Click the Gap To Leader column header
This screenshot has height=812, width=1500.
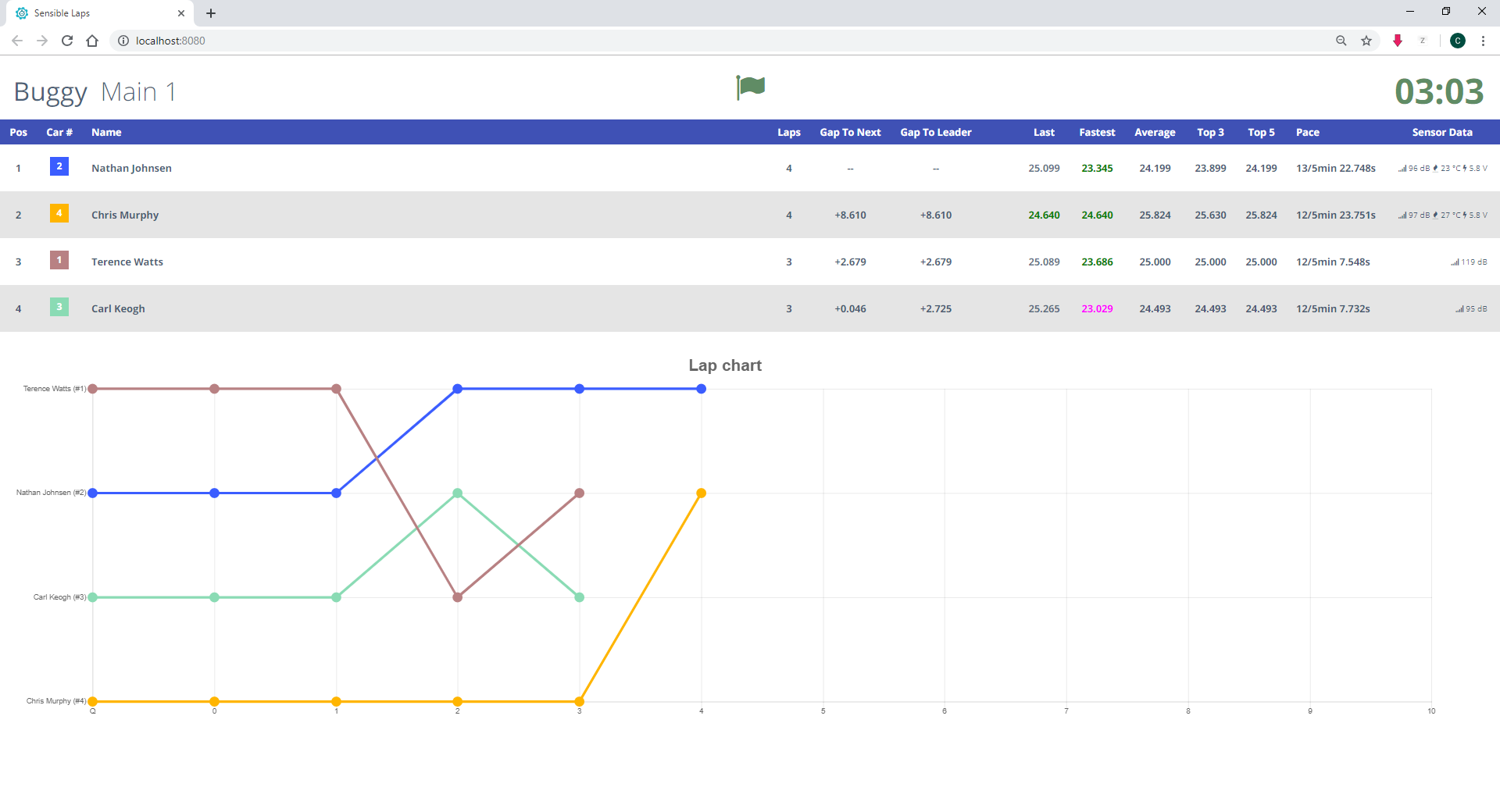pyautogui.click(x=935, y=132)
